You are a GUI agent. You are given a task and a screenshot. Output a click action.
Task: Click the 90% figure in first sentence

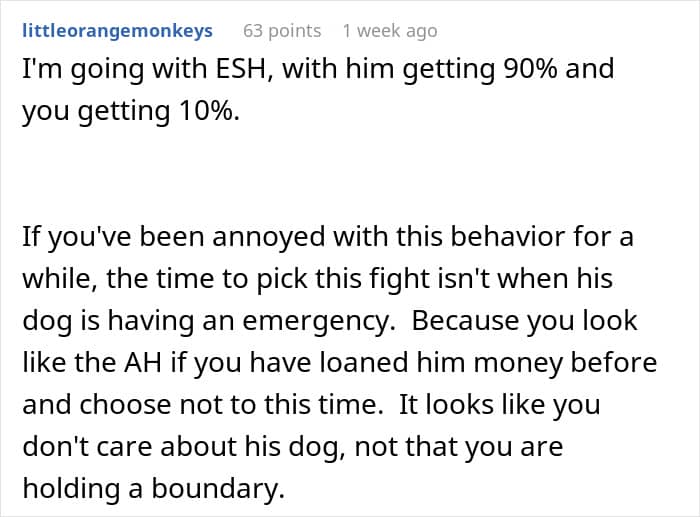pos(530,69)
